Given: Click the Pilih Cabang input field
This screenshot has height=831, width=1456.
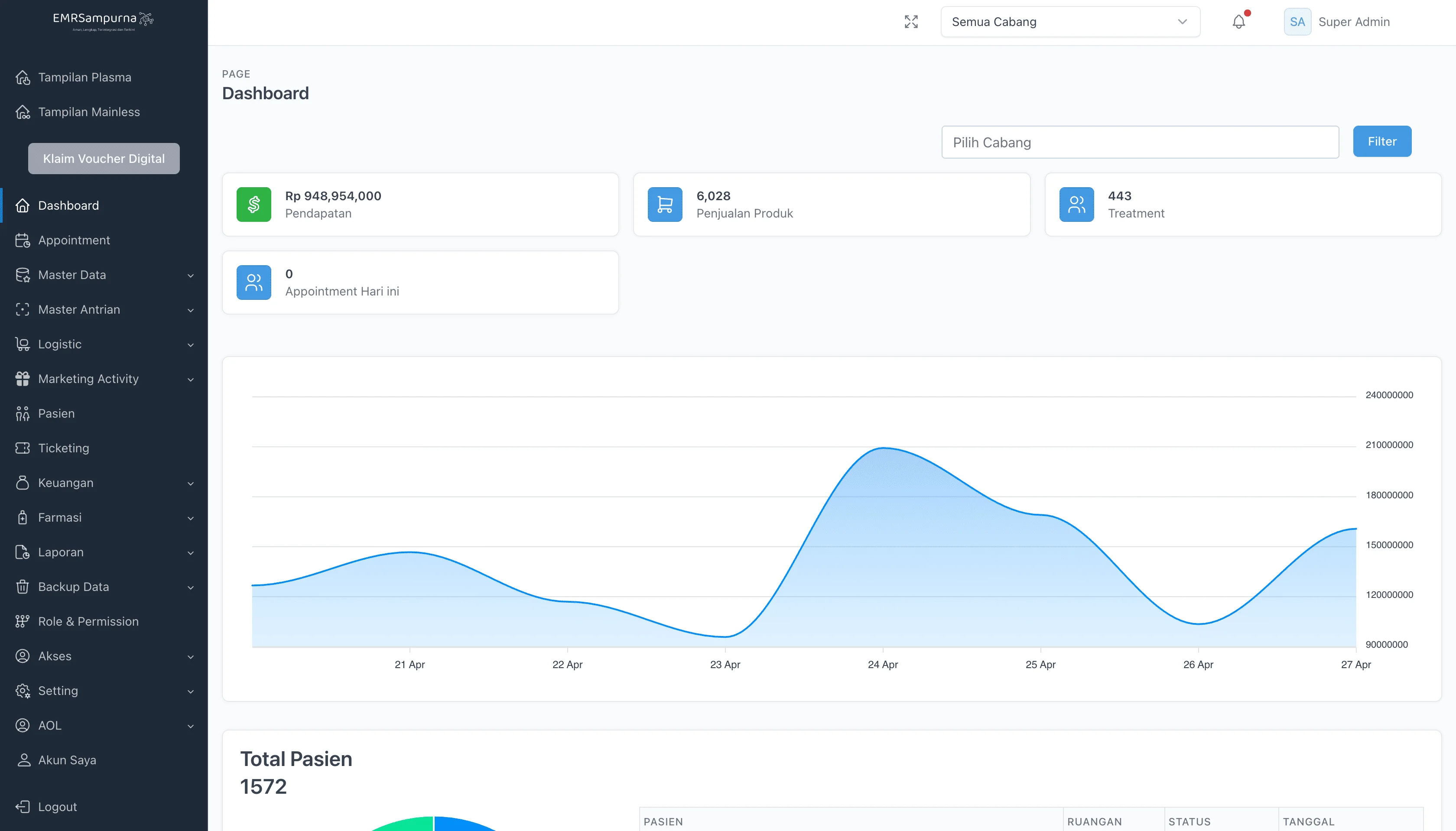Looking at the screenshot, I should 1139,142.
